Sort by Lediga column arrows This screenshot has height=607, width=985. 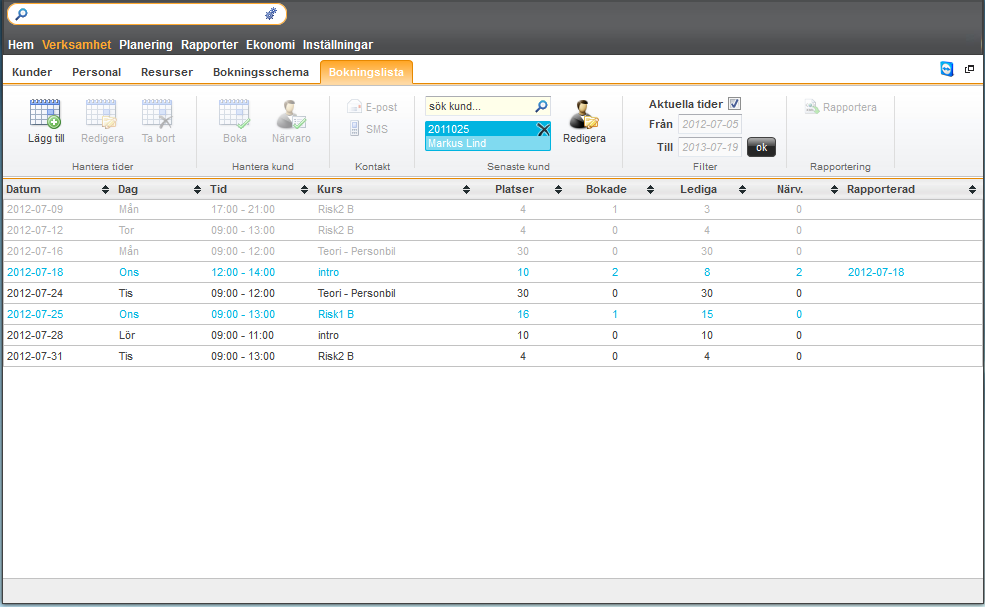742,190
